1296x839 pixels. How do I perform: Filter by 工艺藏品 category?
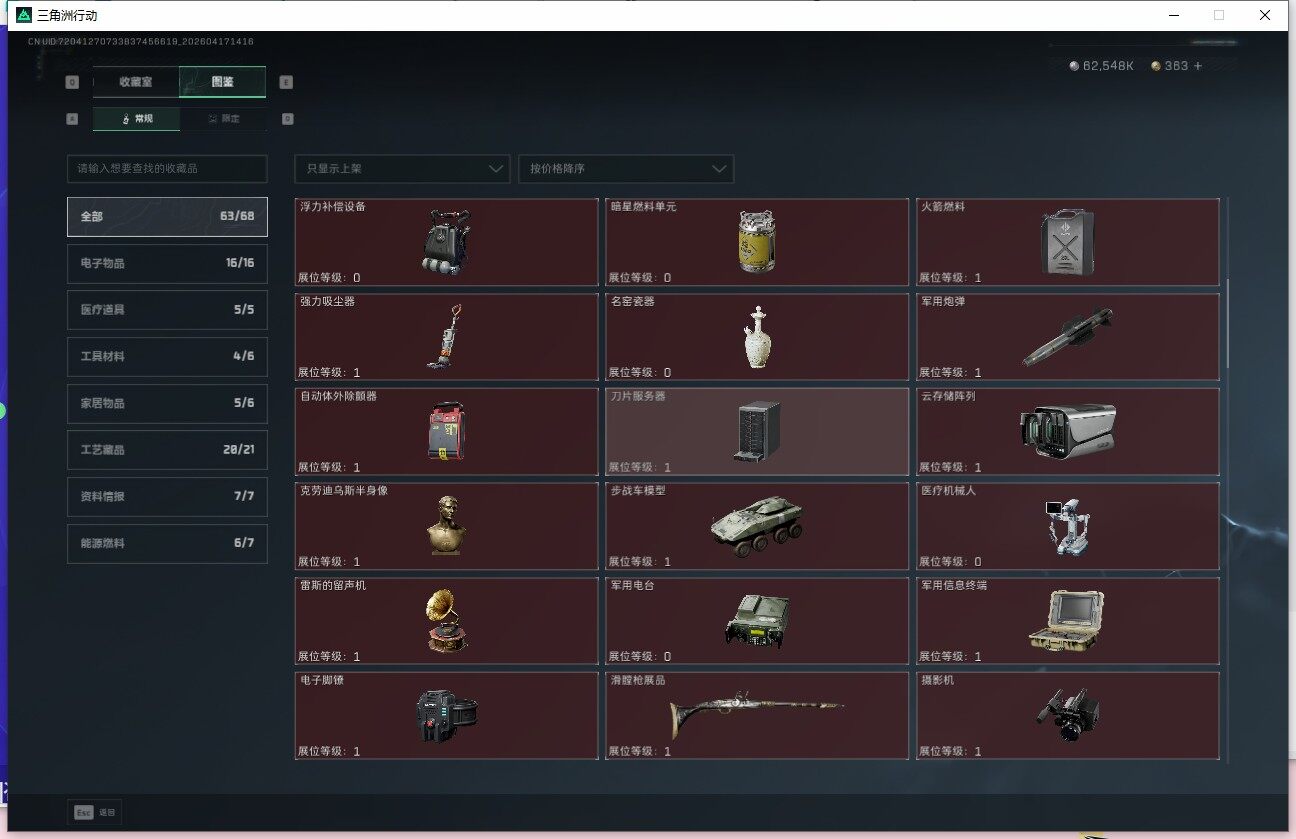click(167, 450)
